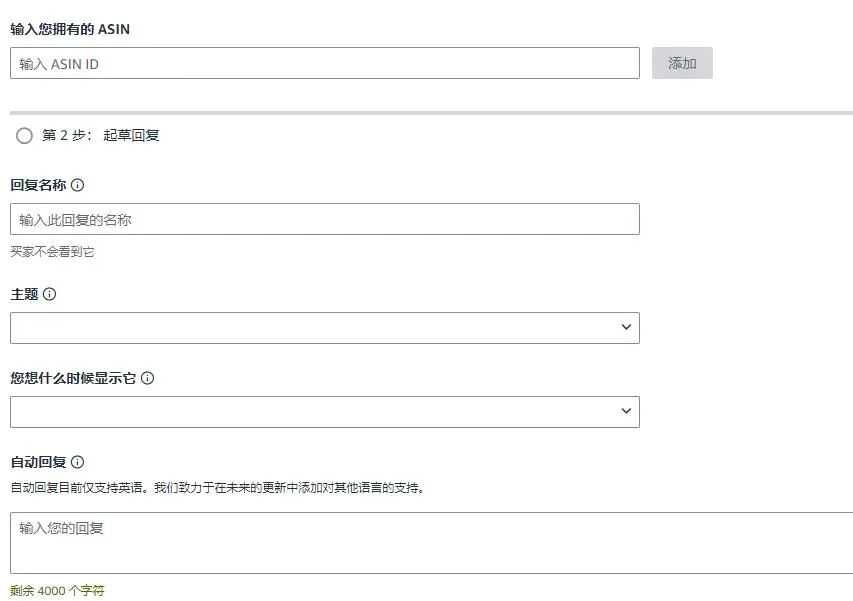Image resolution: width=853 pixels, height=601 pixels.
Task: Click the info icon next to 主题
Action: pos(50,295)
